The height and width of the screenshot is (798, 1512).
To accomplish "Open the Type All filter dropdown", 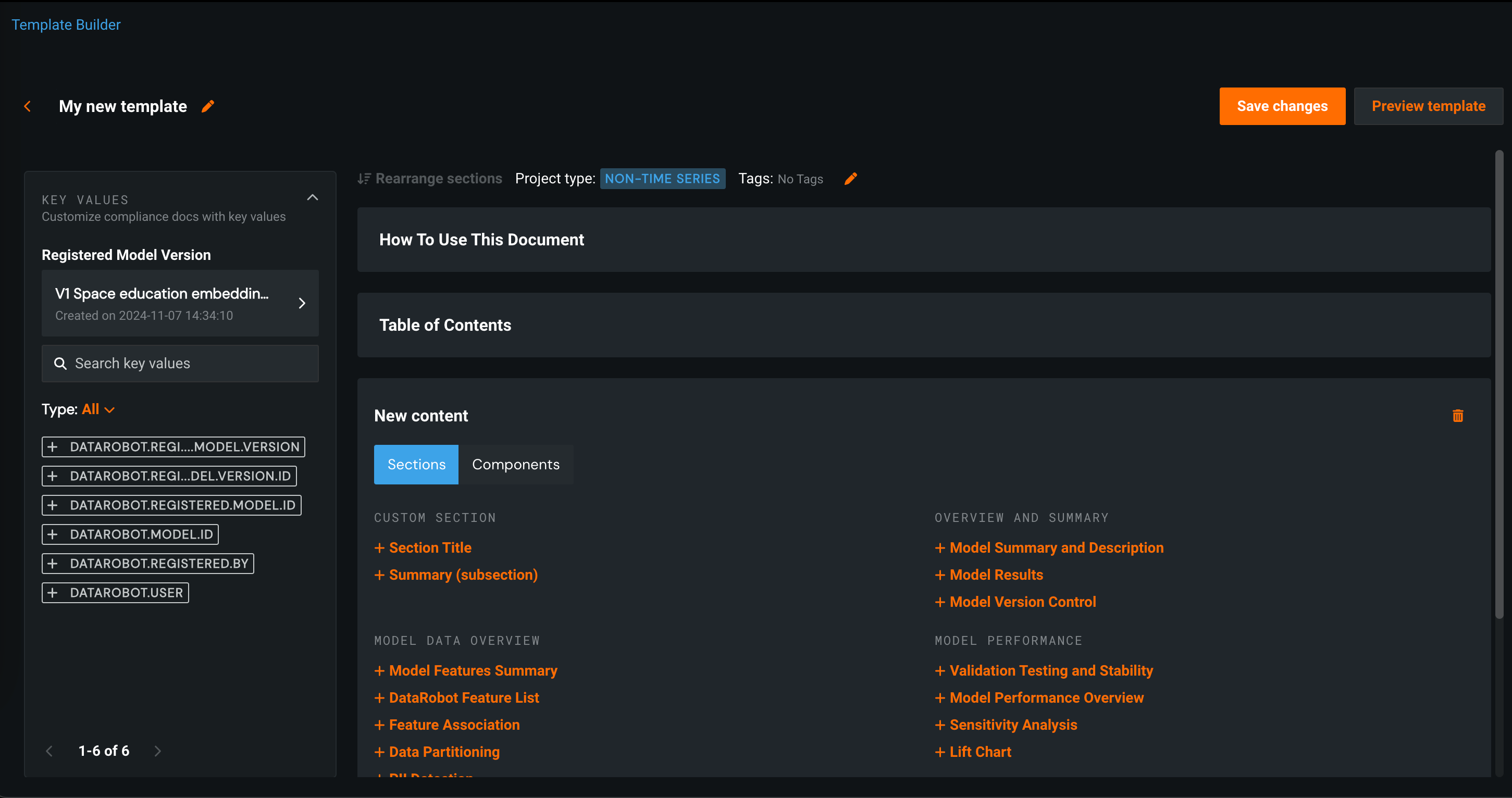I will point(98,409).
